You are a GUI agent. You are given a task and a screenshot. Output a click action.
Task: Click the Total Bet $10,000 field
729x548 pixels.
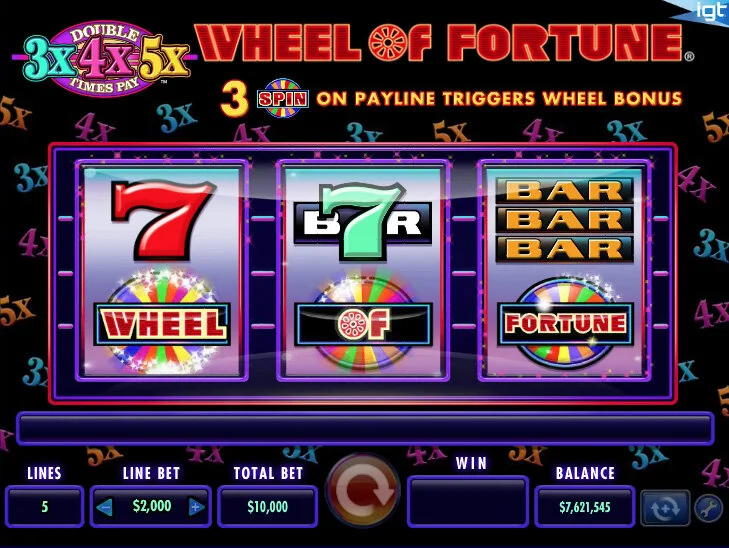pyautogui.click(x=268, y=507)
